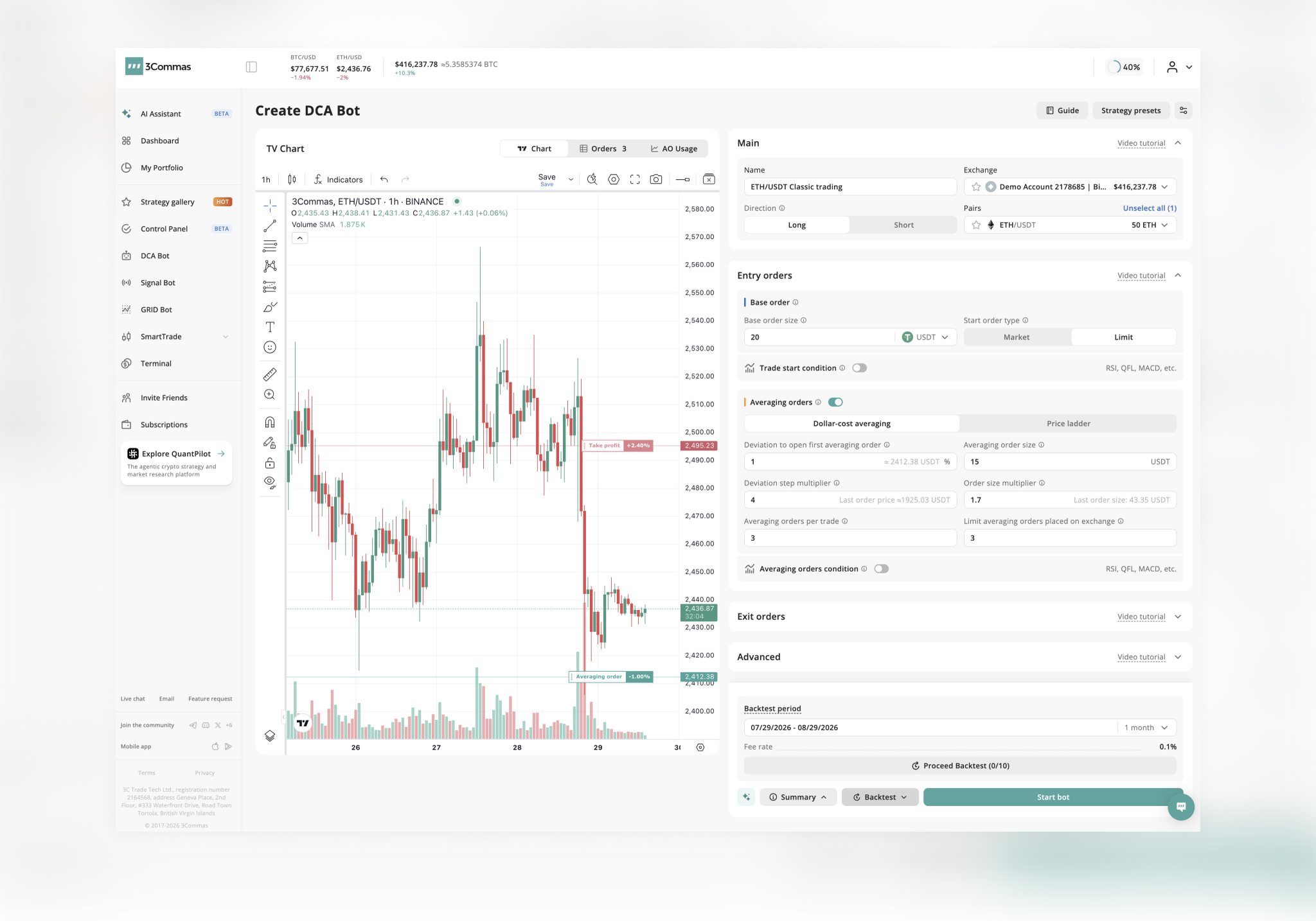Screen dimensions: 1316x921
Task: Toggle Trade start condition switch
Action: tap(859, 368)
